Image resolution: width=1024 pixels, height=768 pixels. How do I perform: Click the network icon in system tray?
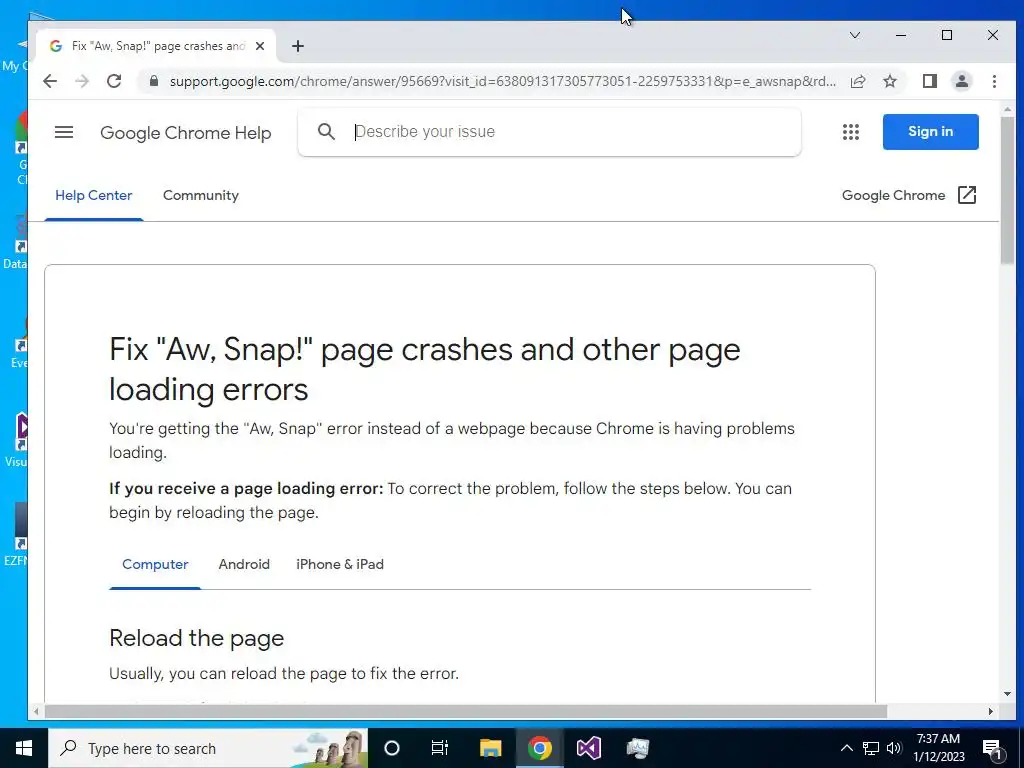pyautogui.click(x=871, y=748)
